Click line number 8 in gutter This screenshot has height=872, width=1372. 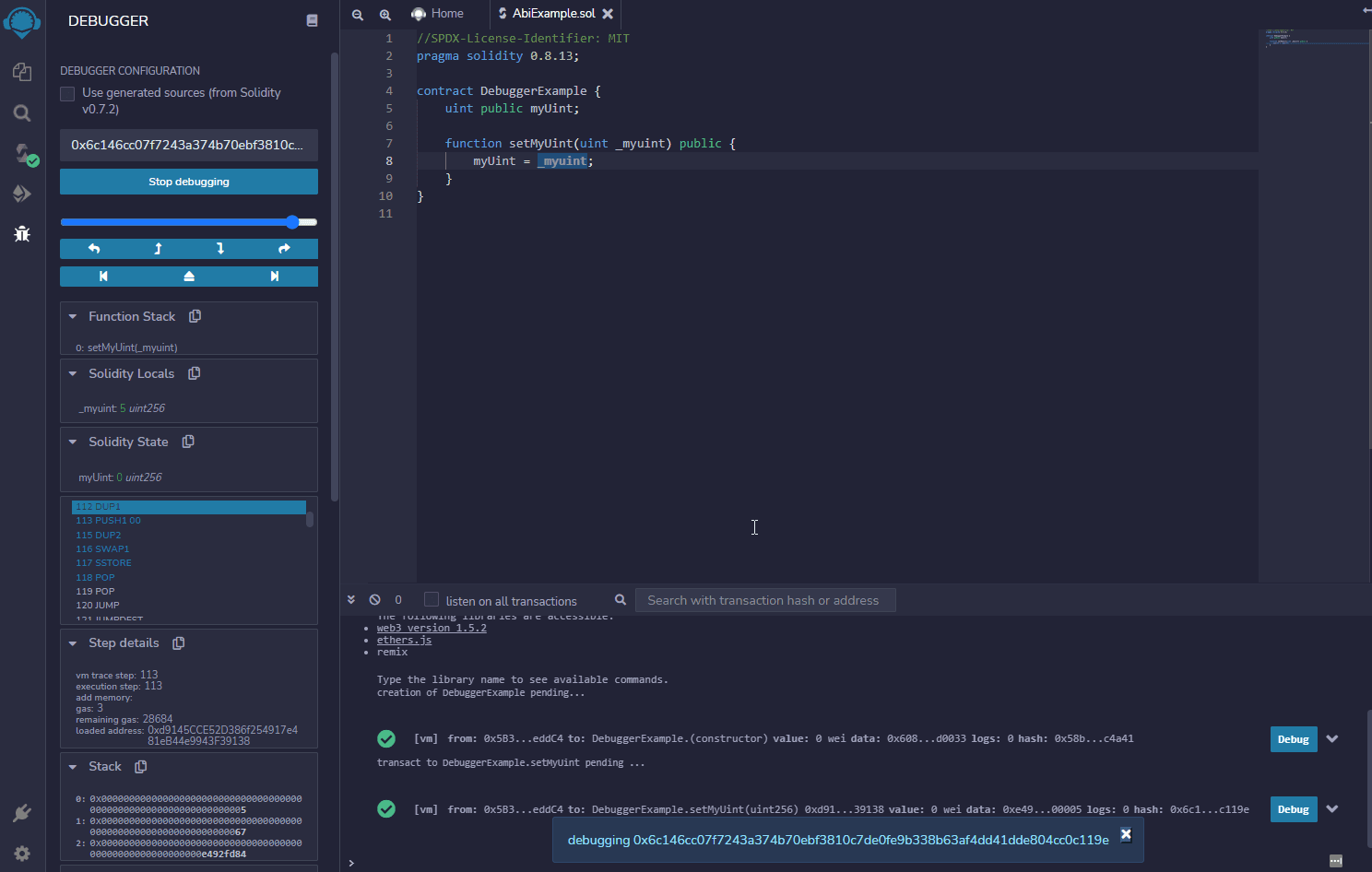pos(389,161)
